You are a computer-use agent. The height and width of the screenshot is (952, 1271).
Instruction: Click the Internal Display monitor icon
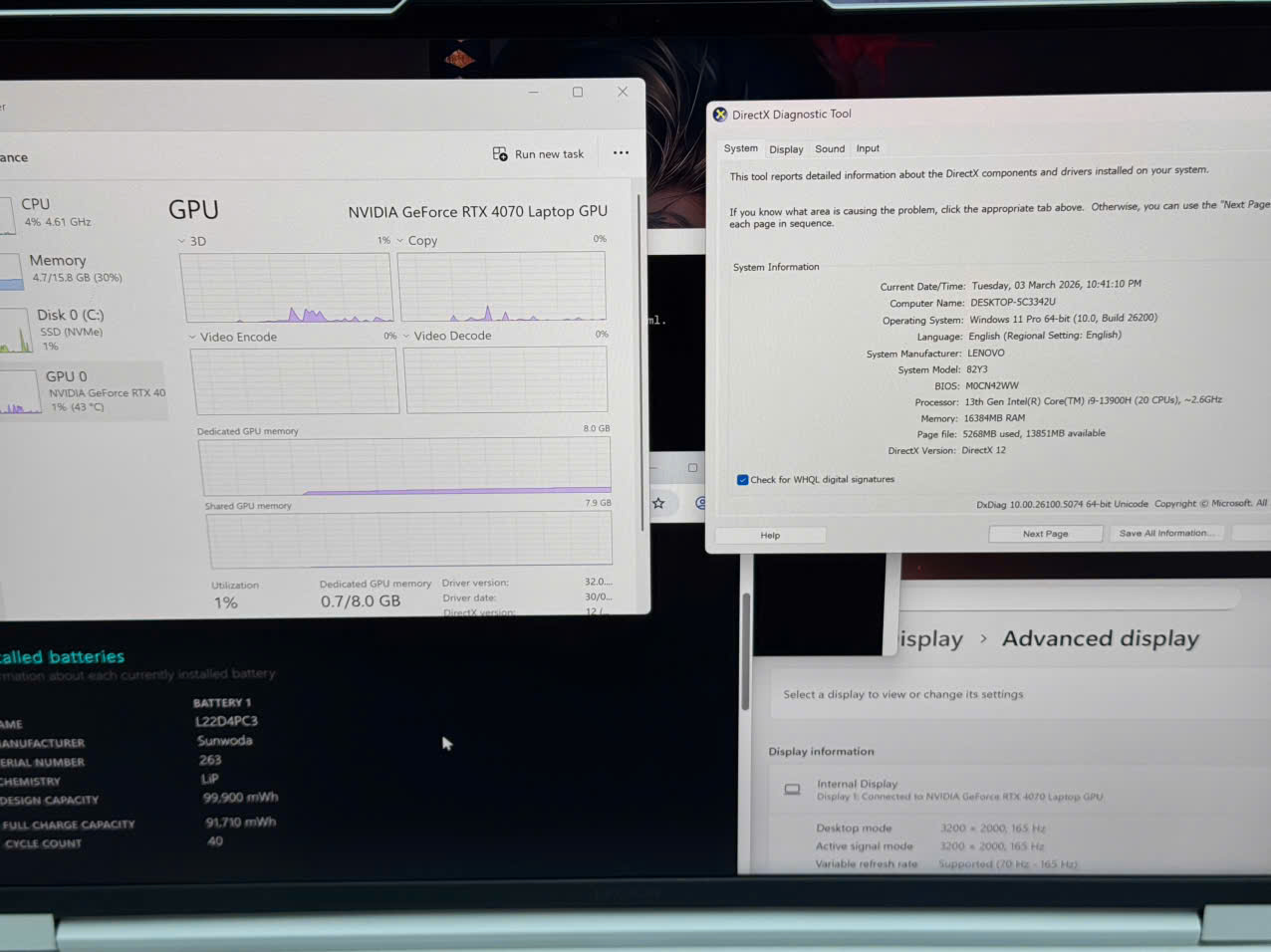(x=792, y=790)
